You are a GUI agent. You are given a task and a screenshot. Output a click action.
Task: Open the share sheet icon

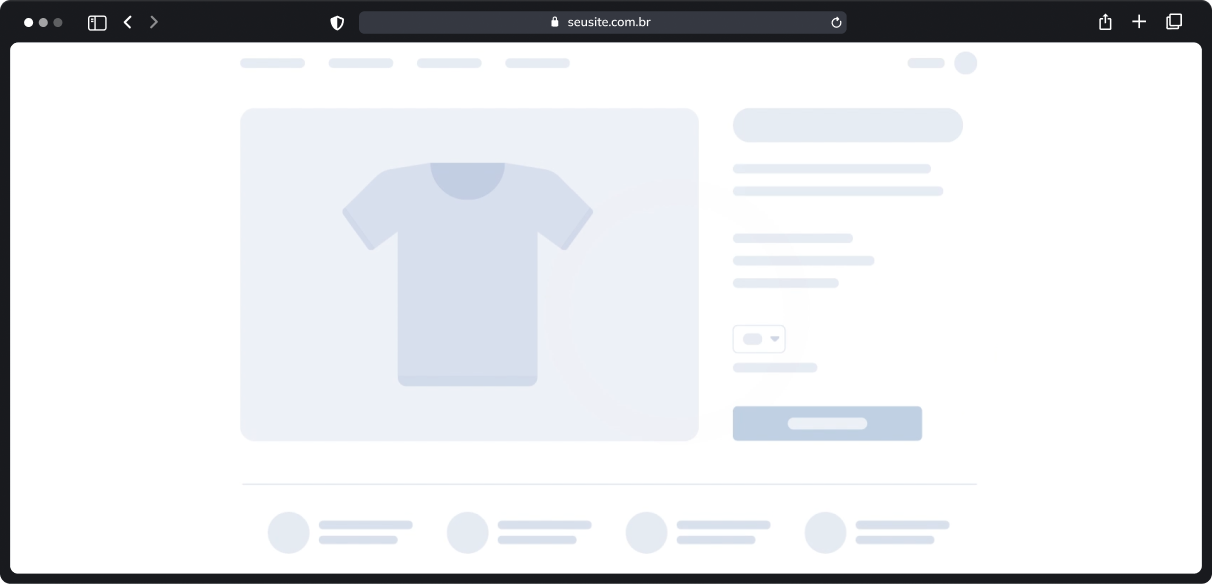coord(1105,21)
